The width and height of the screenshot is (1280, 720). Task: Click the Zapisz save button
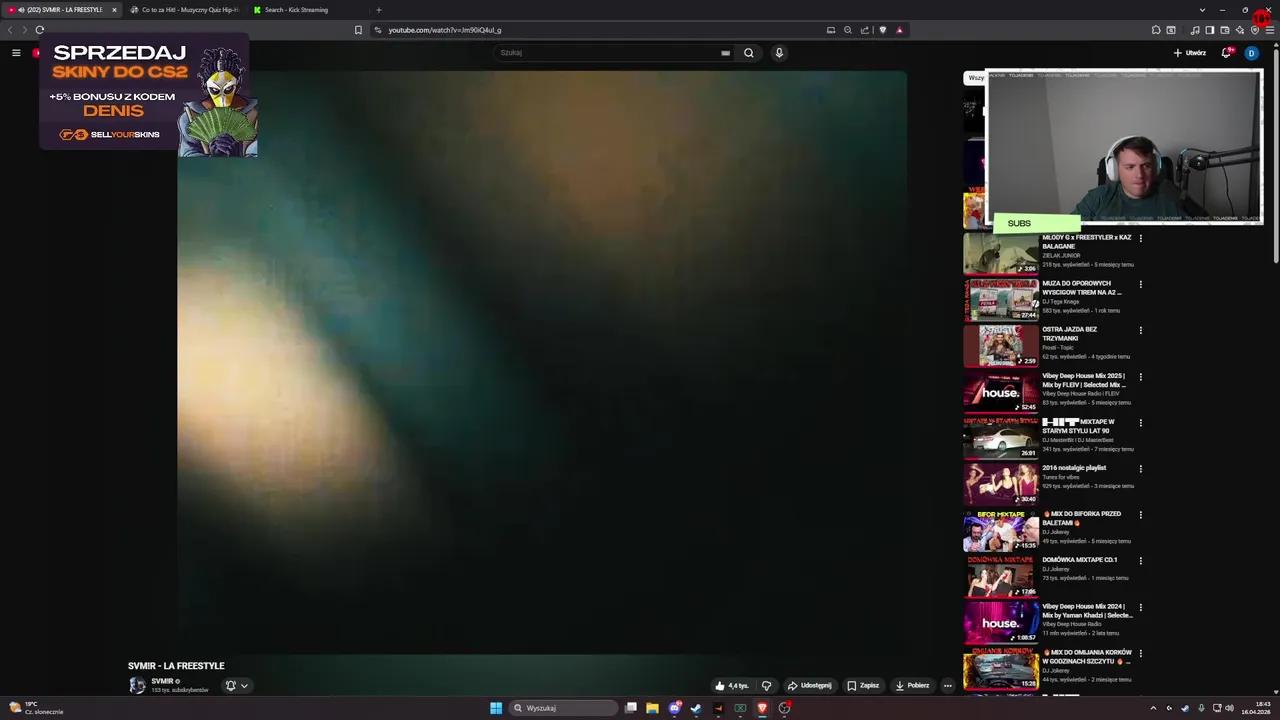tap(864, 685)
